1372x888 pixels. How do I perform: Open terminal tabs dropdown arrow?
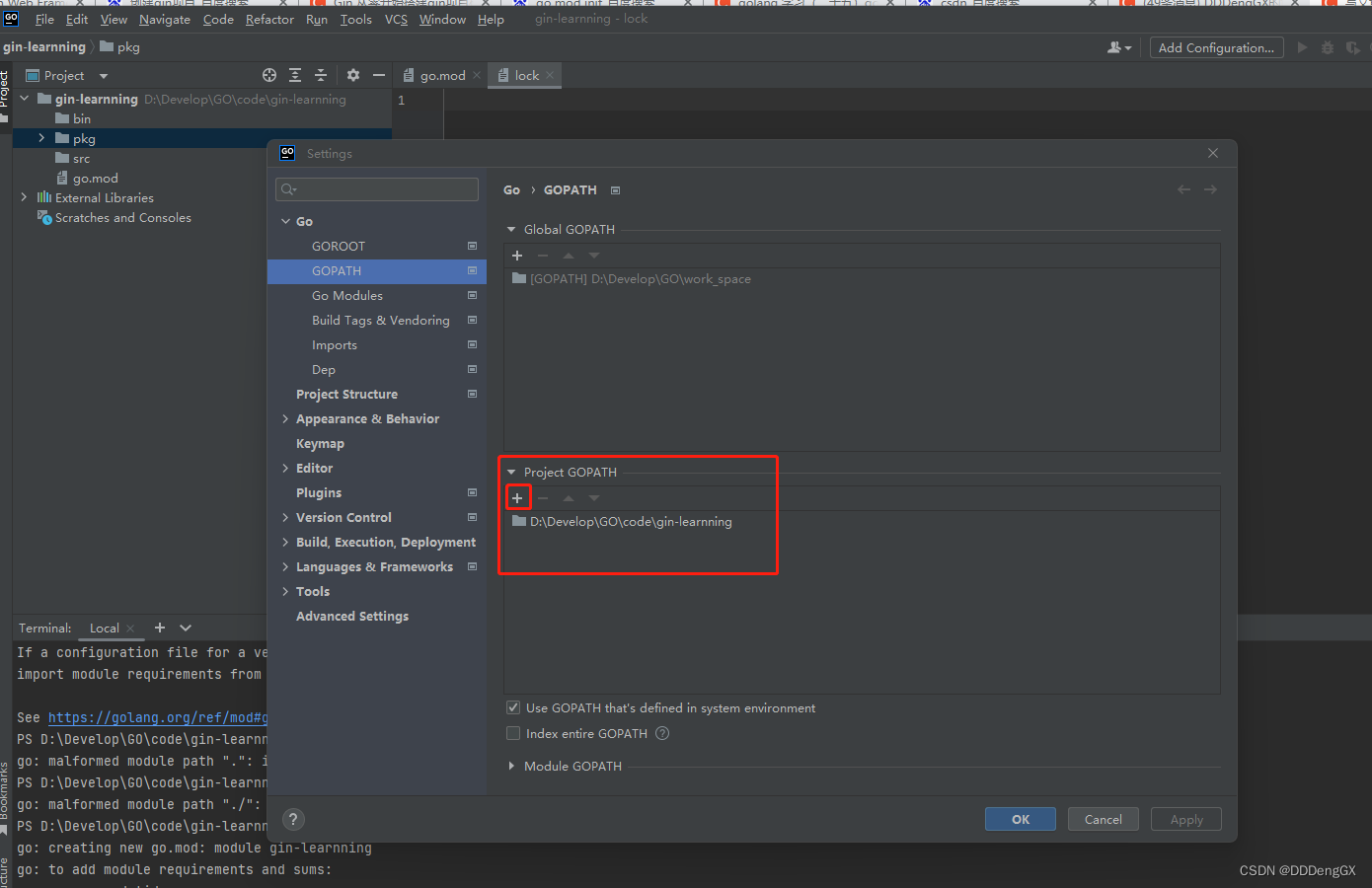point(186,628)
